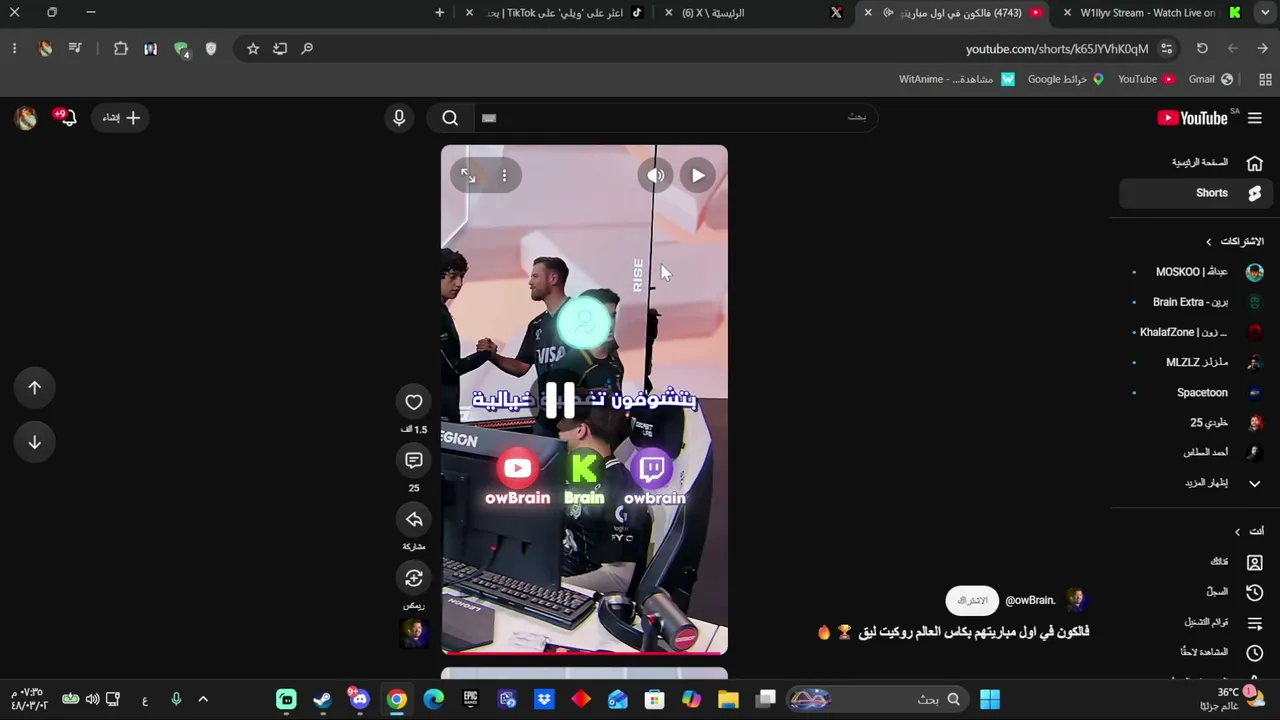Open the Short's three-dot options menu
Viewport: 1280px width, 720px height.
coord(504,176)
